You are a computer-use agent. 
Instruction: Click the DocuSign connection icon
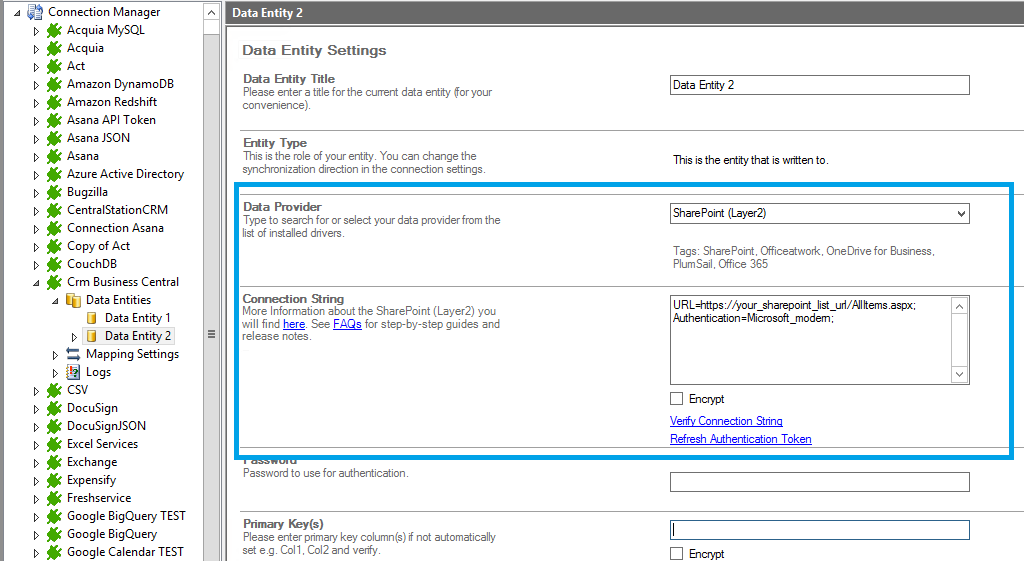[x=54, y=408]
